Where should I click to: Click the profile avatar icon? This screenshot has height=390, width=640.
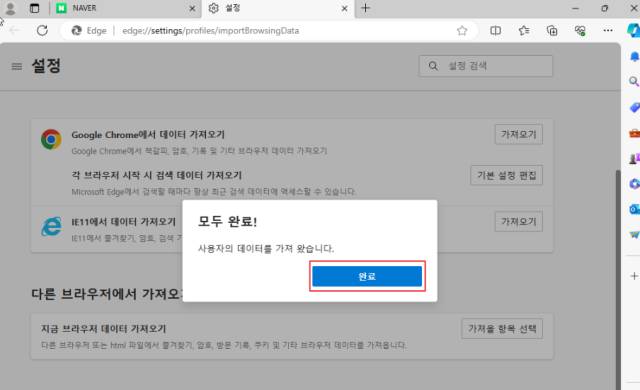10,8
